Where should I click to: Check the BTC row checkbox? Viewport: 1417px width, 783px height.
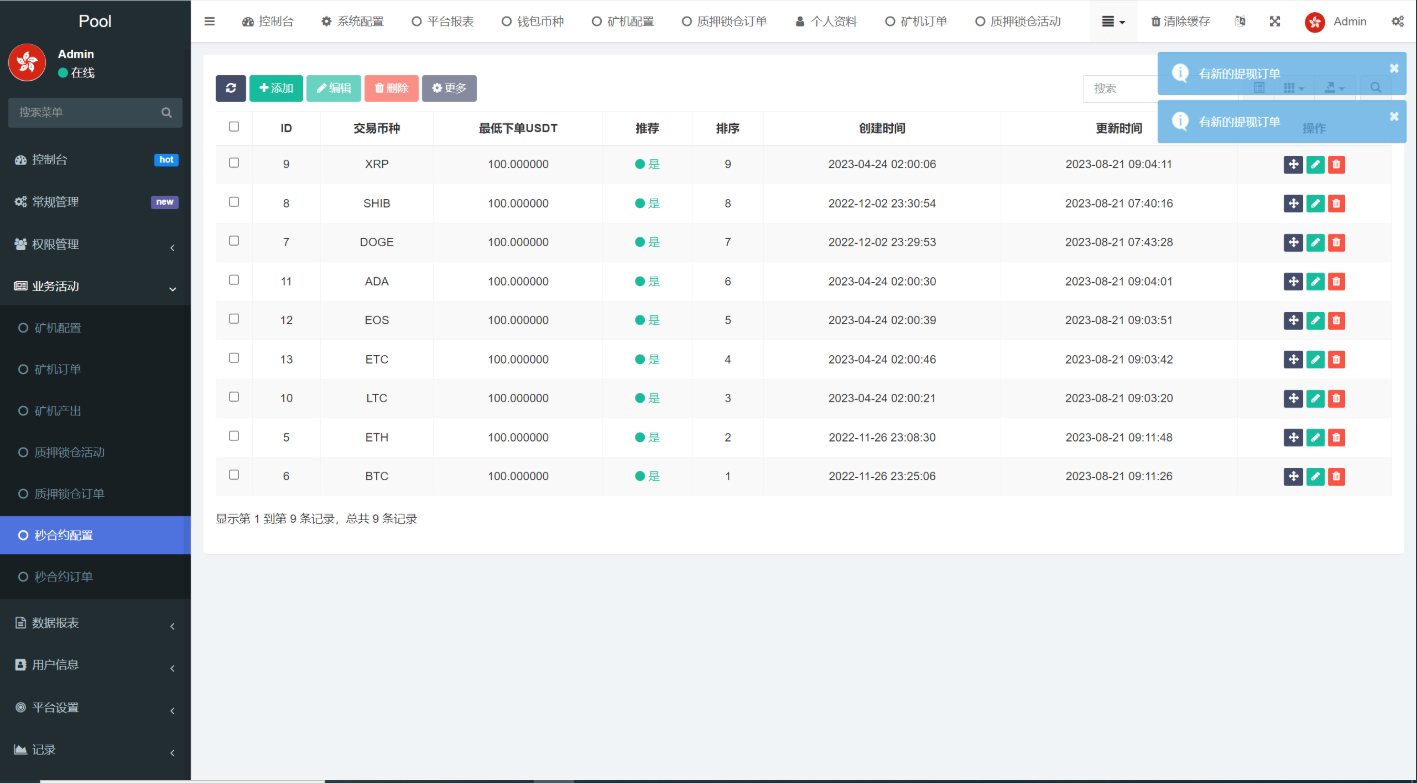[234, 474]
